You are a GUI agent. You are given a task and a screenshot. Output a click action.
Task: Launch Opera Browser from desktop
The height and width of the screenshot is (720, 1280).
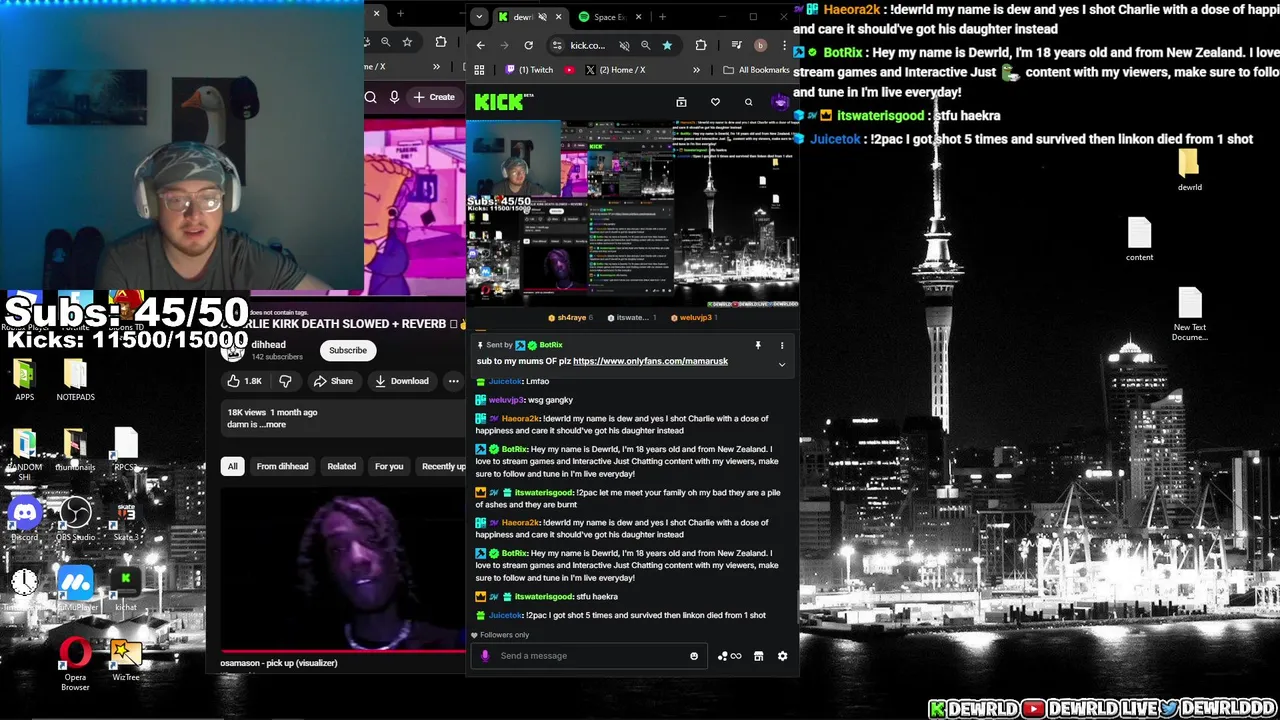75,663
